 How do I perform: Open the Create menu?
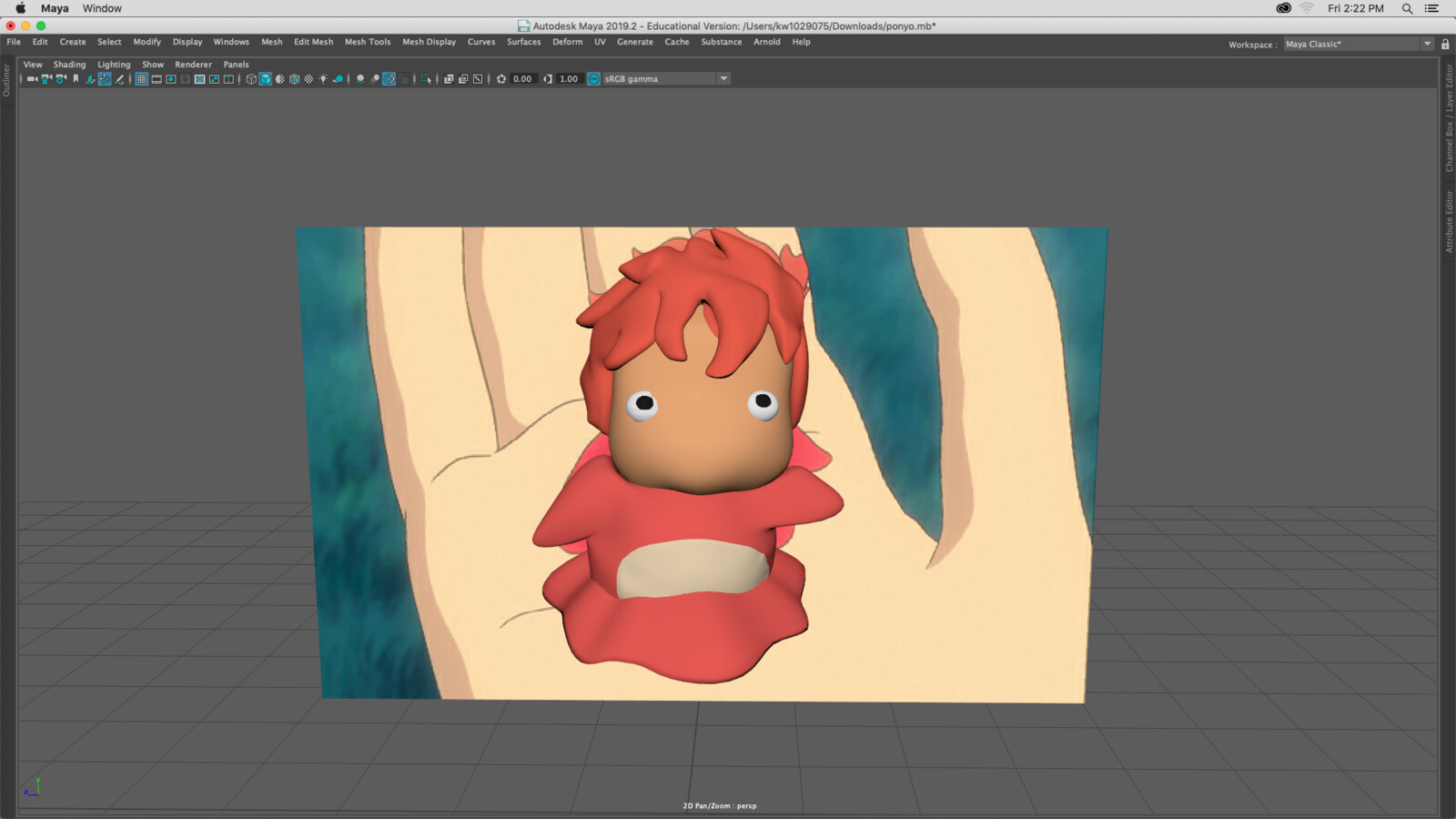tap(73, 42)
